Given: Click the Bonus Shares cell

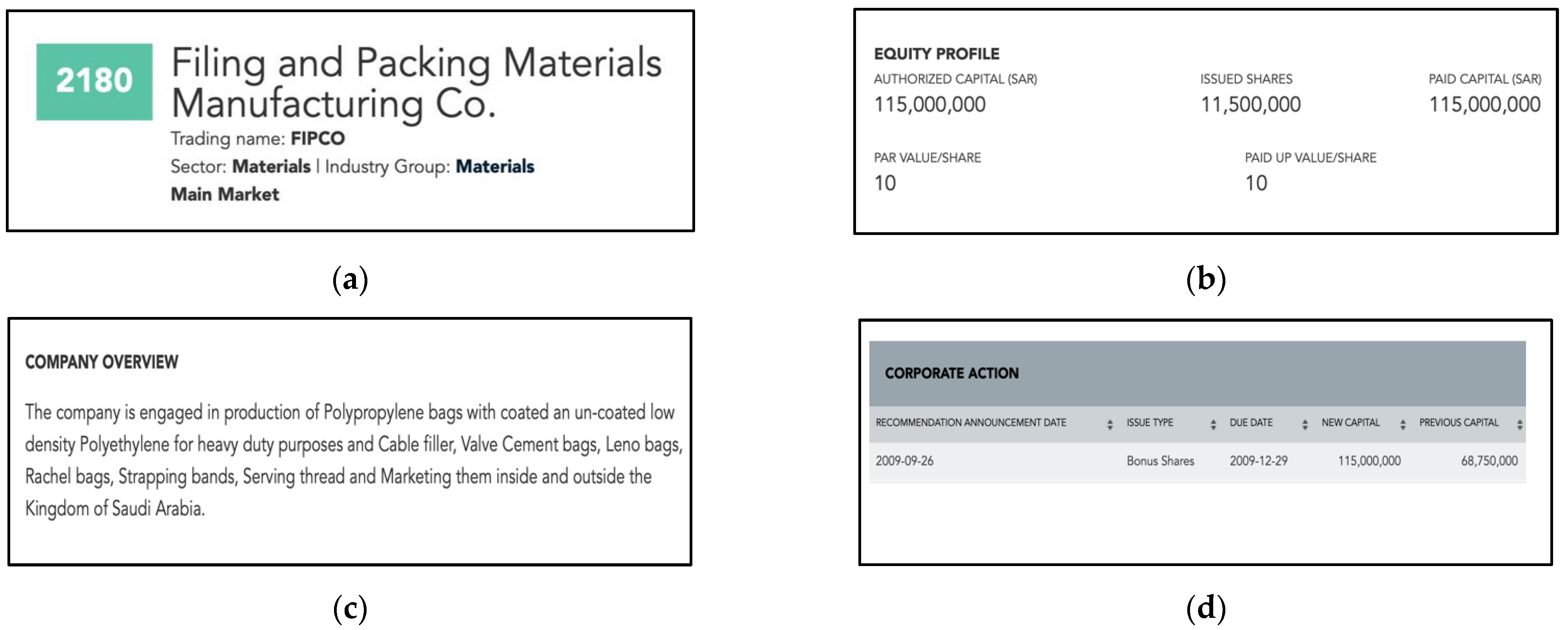Looking at the screenshot, I should pyautogui.click(x=1159, y=461).
